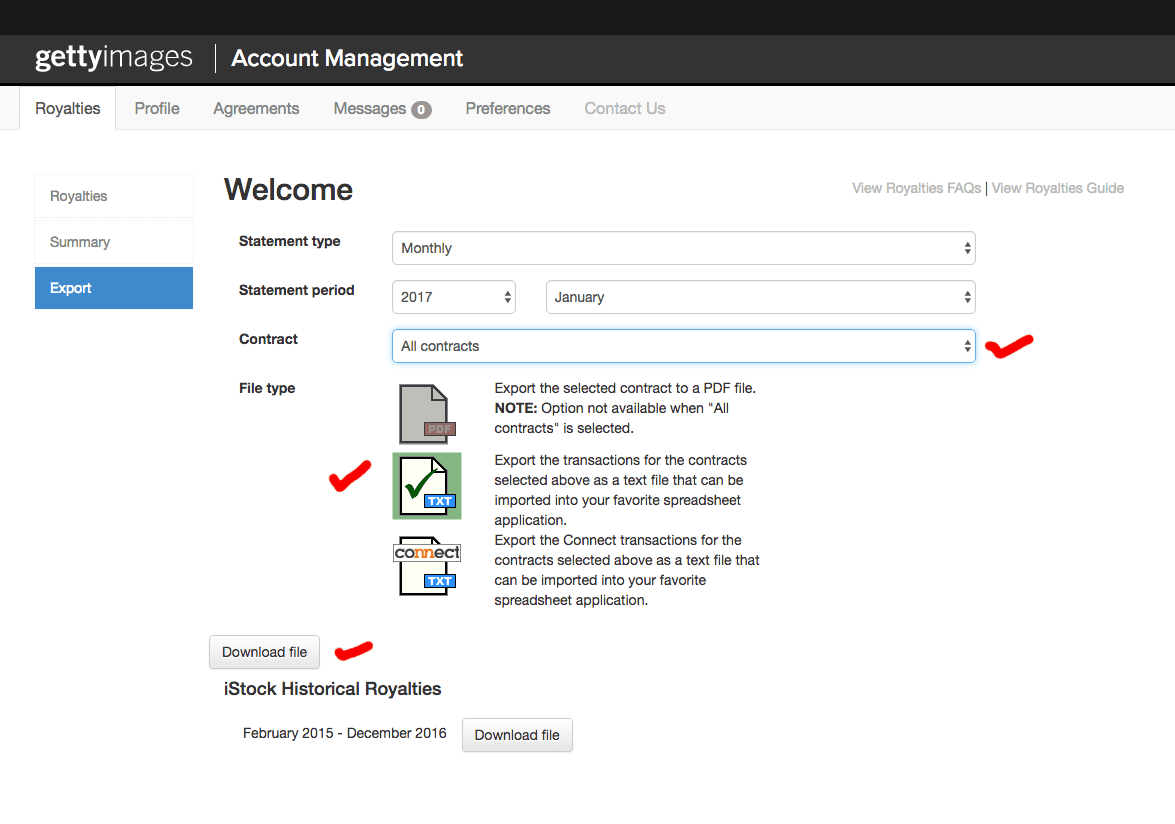Select the PDF file type icon
The height and width of the screenshot is (824, 1175).
[427, 414]
